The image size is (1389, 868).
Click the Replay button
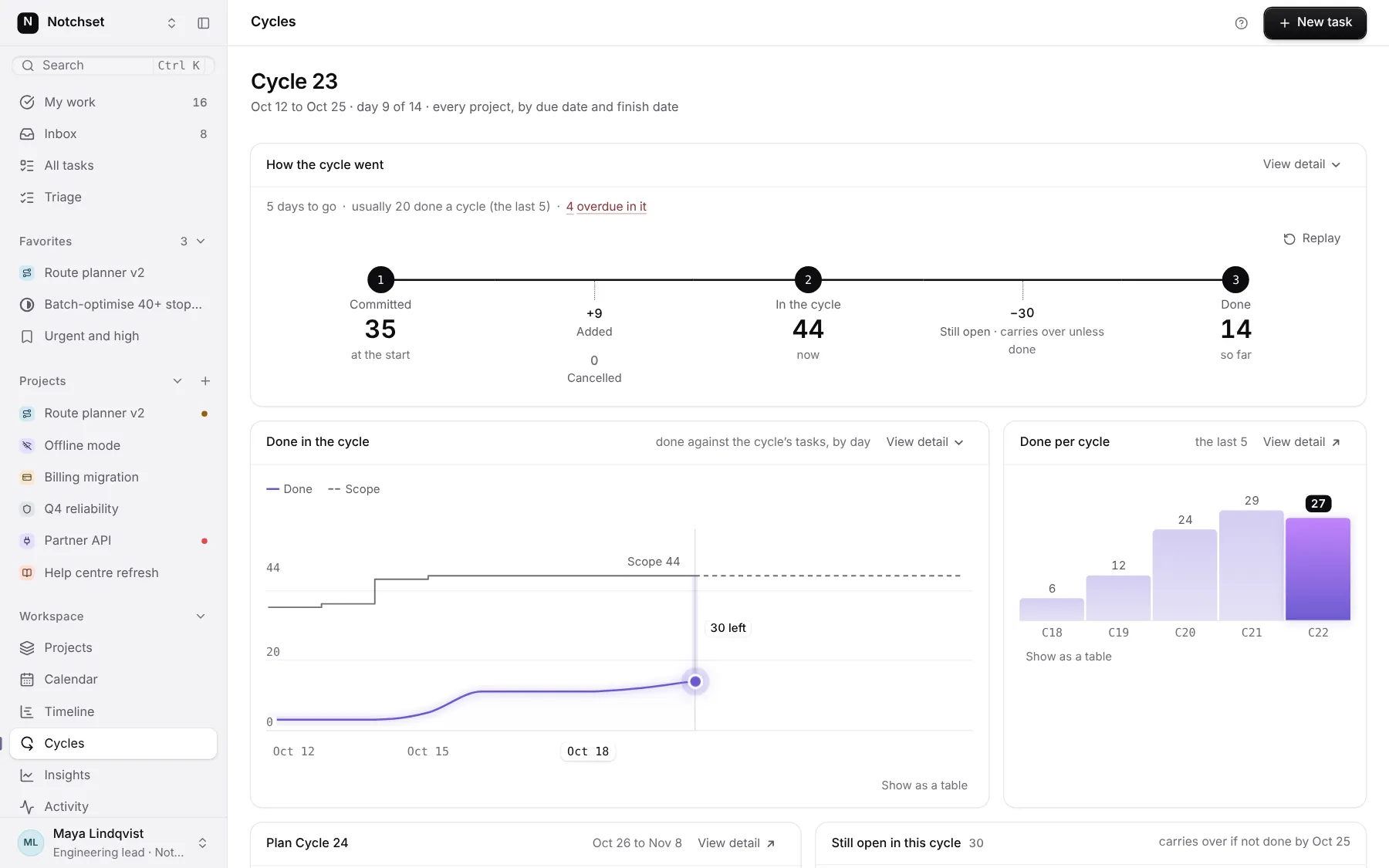point(1312,238)
